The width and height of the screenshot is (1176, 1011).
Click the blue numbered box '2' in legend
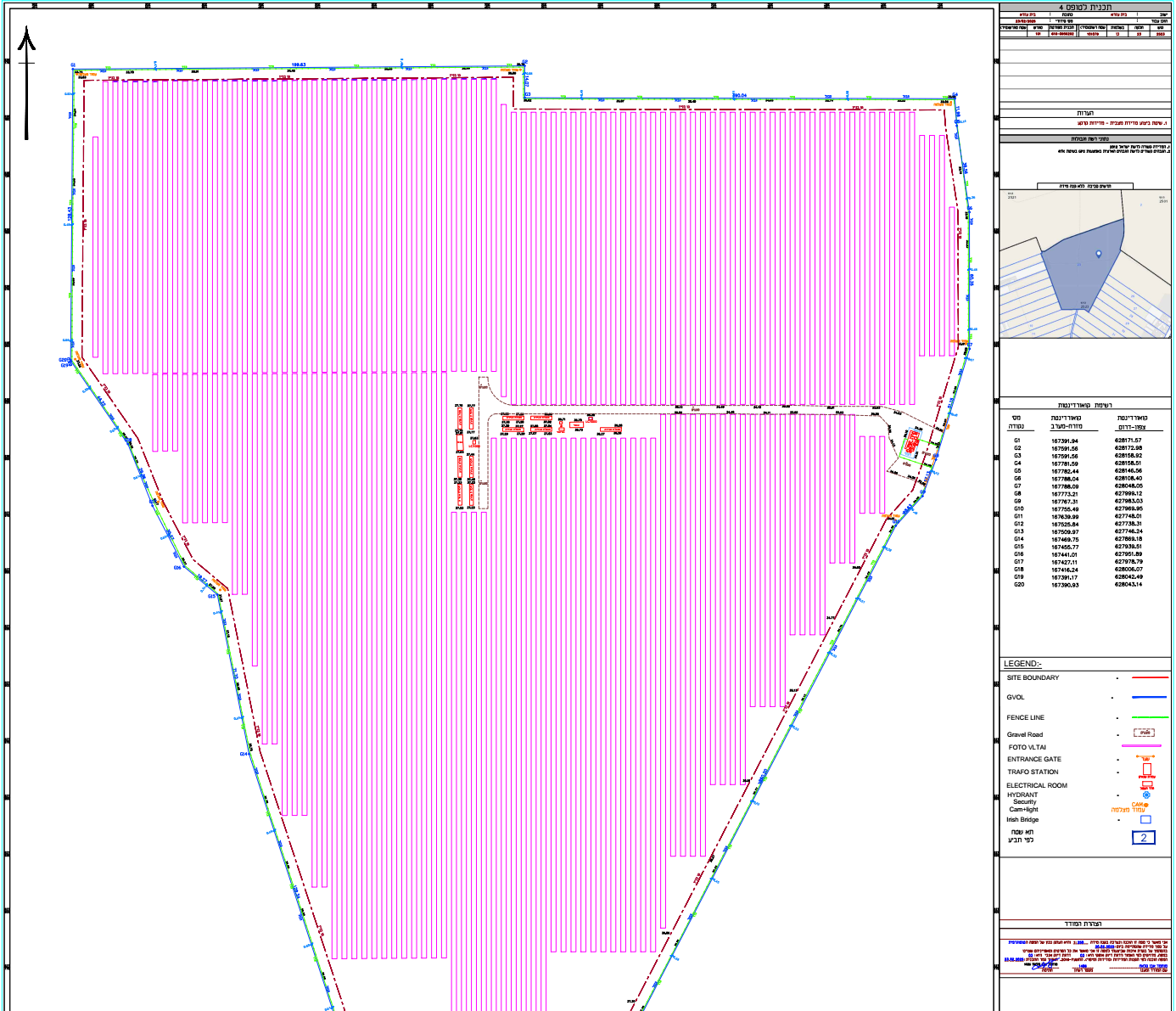(1143, 838)
